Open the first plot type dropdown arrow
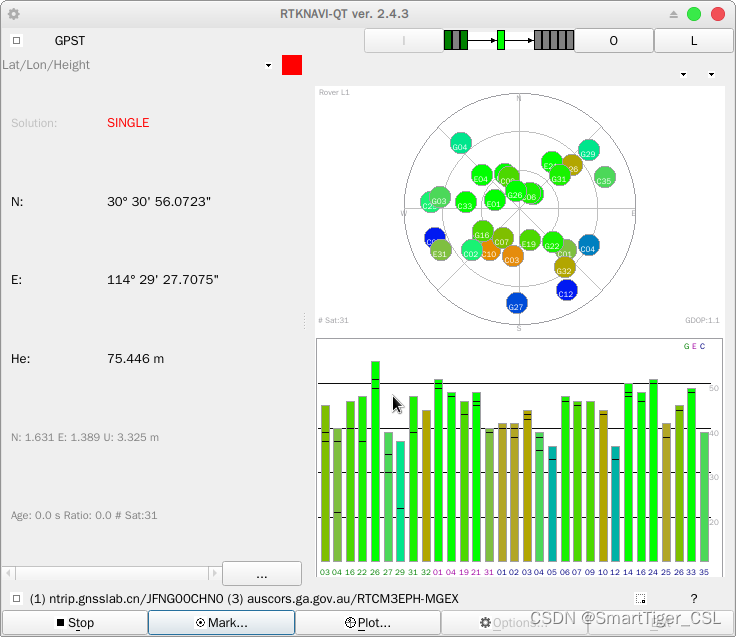 tap(683, 74)
